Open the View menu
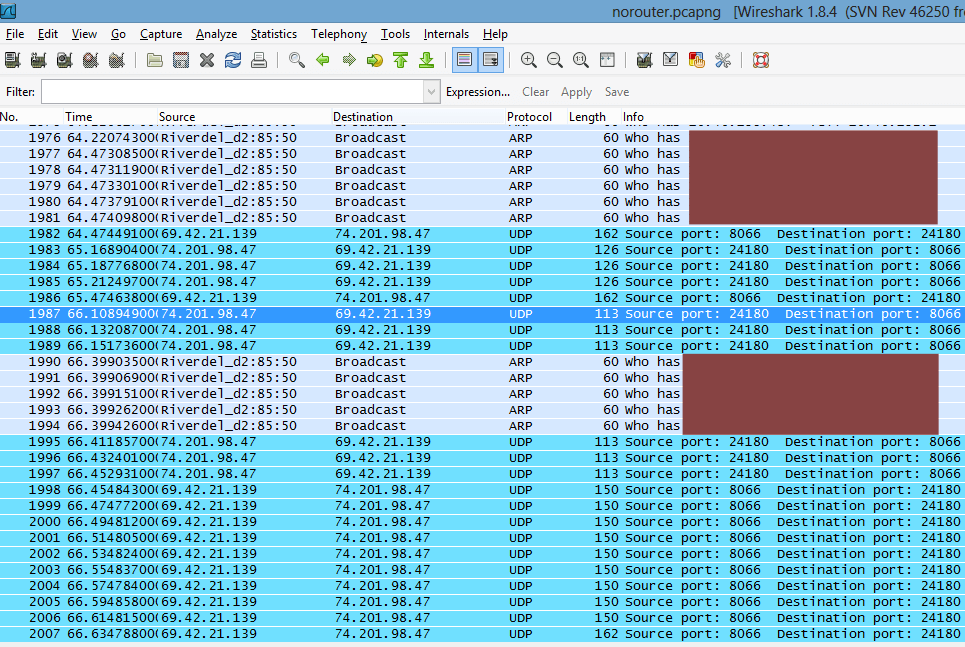 [x=84, y=34]
